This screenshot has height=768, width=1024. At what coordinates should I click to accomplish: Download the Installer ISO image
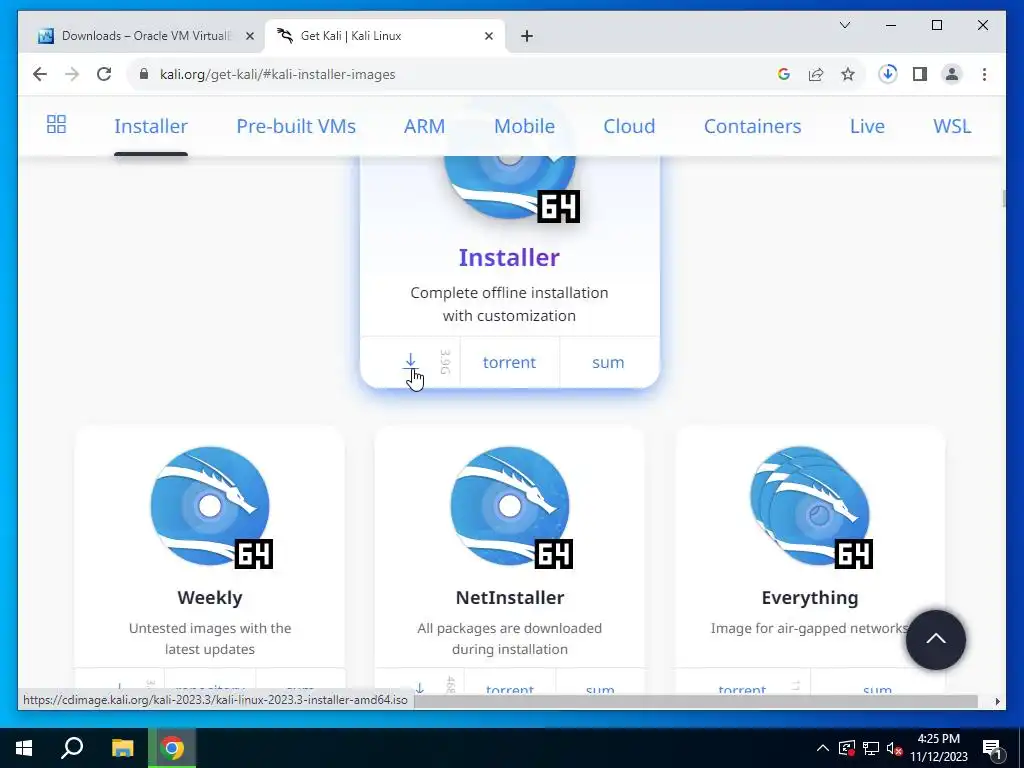[410, 362]
